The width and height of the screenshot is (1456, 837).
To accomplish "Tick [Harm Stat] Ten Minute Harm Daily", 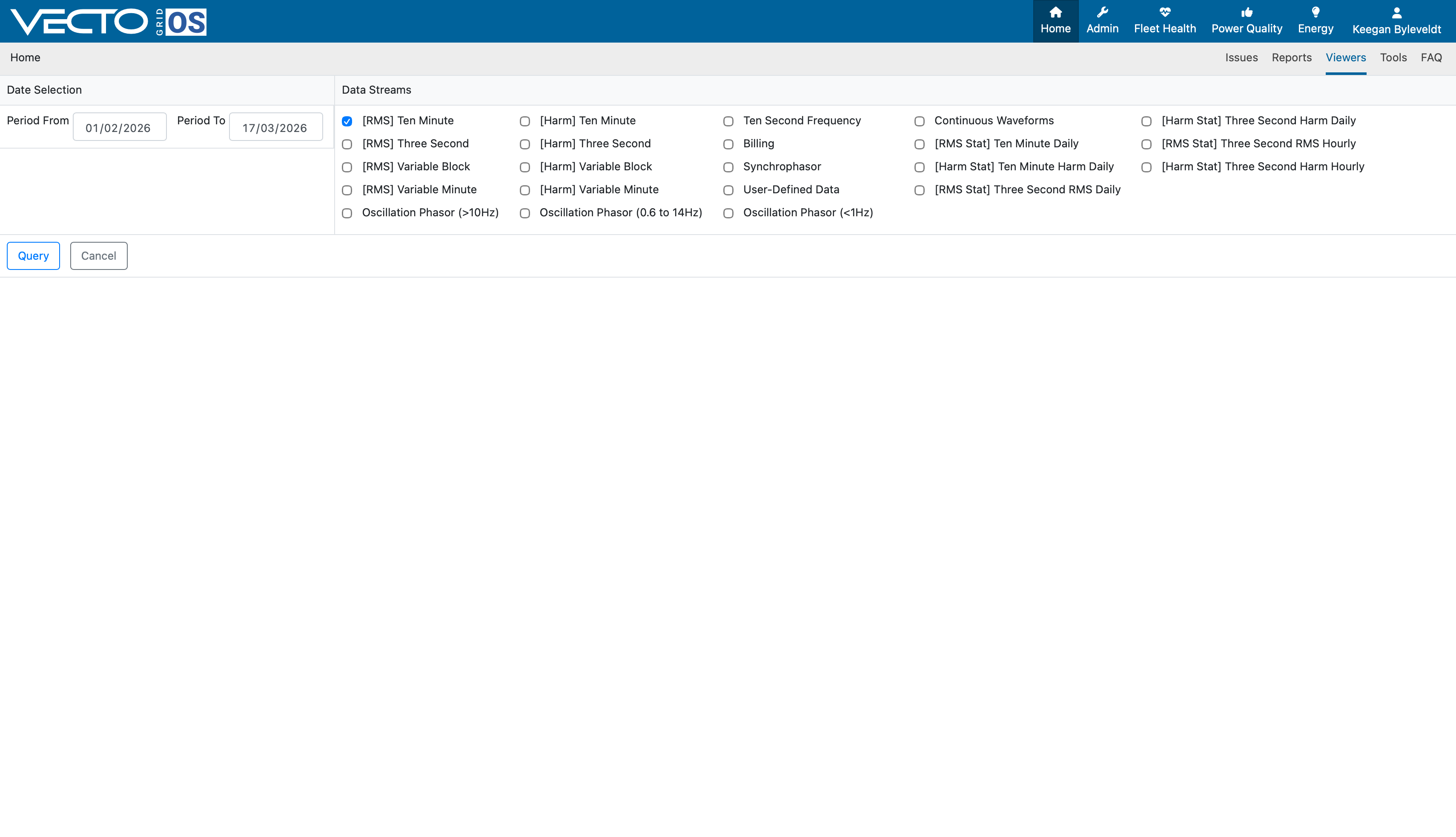I will [919, 167].
